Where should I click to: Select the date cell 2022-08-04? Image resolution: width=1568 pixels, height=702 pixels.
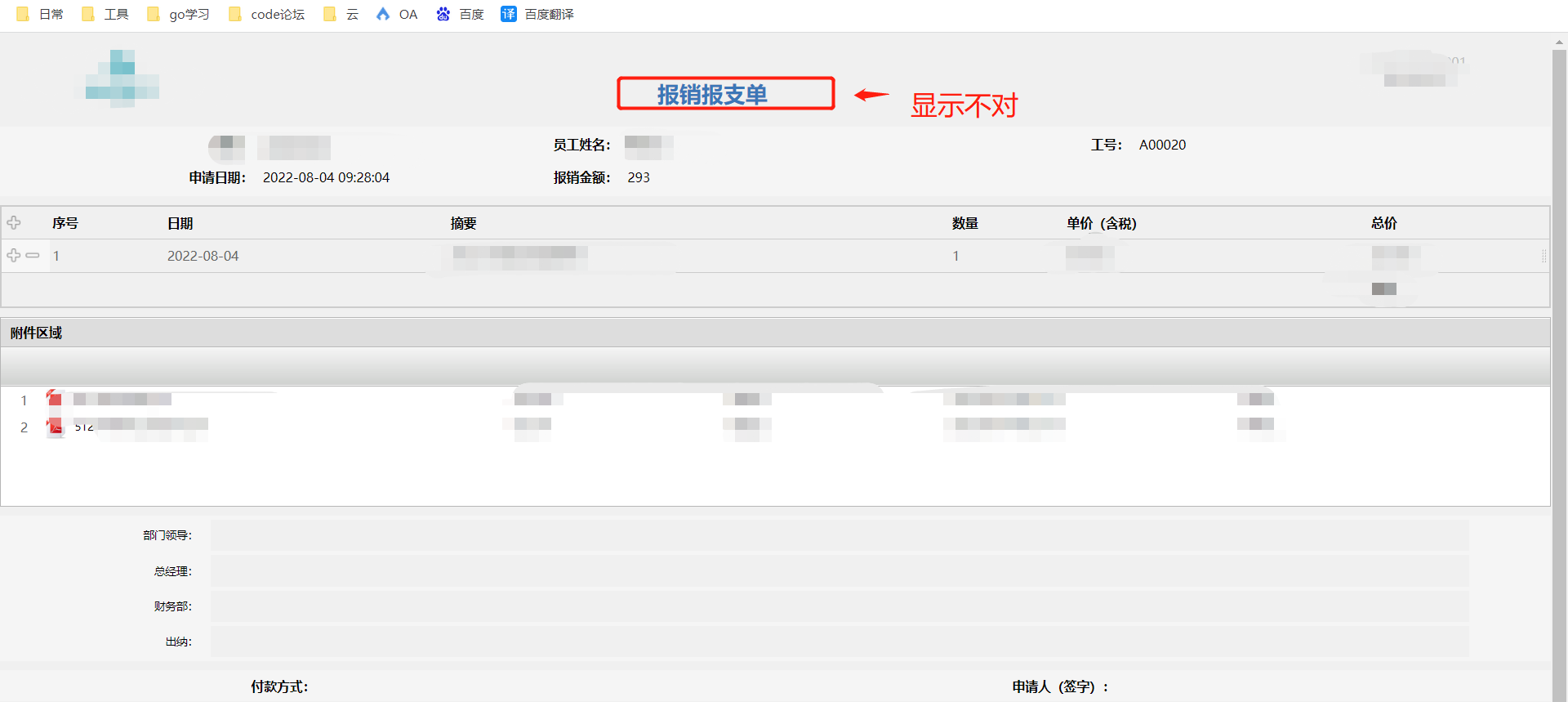pos(203,256)
